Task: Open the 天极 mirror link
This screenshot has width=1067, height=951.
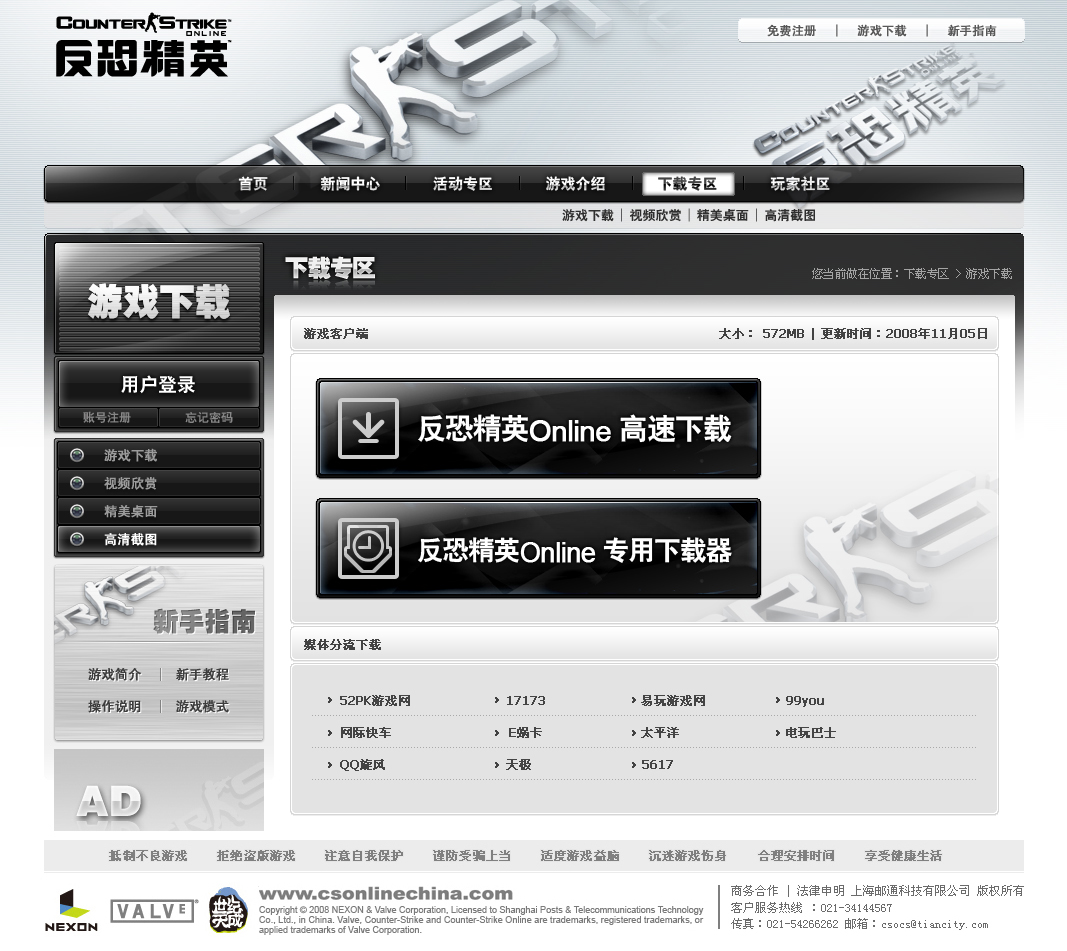Action: 518,765
